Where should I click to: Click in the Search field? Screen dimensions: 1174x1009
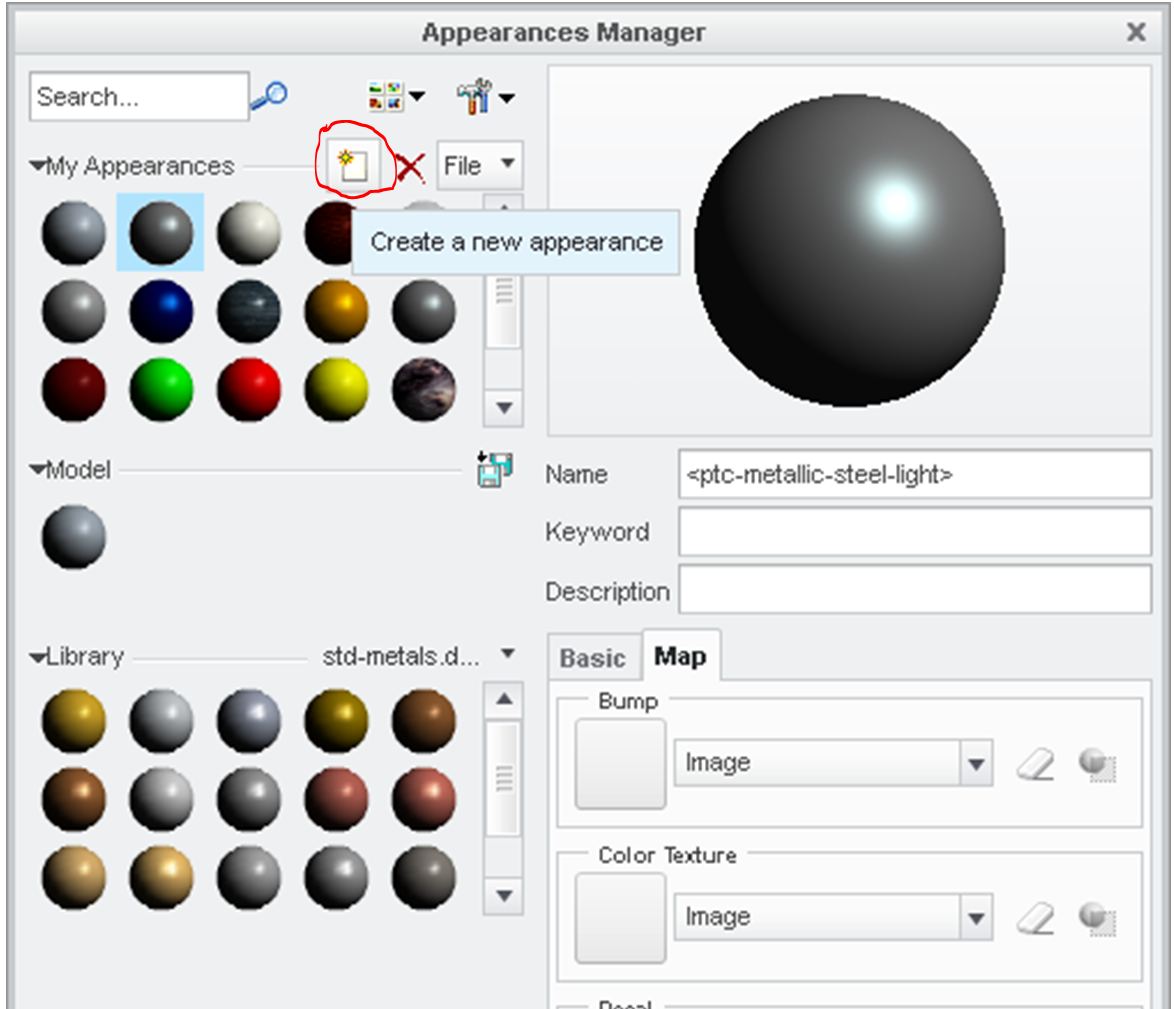pyautogui.click(x=139, y=96)
